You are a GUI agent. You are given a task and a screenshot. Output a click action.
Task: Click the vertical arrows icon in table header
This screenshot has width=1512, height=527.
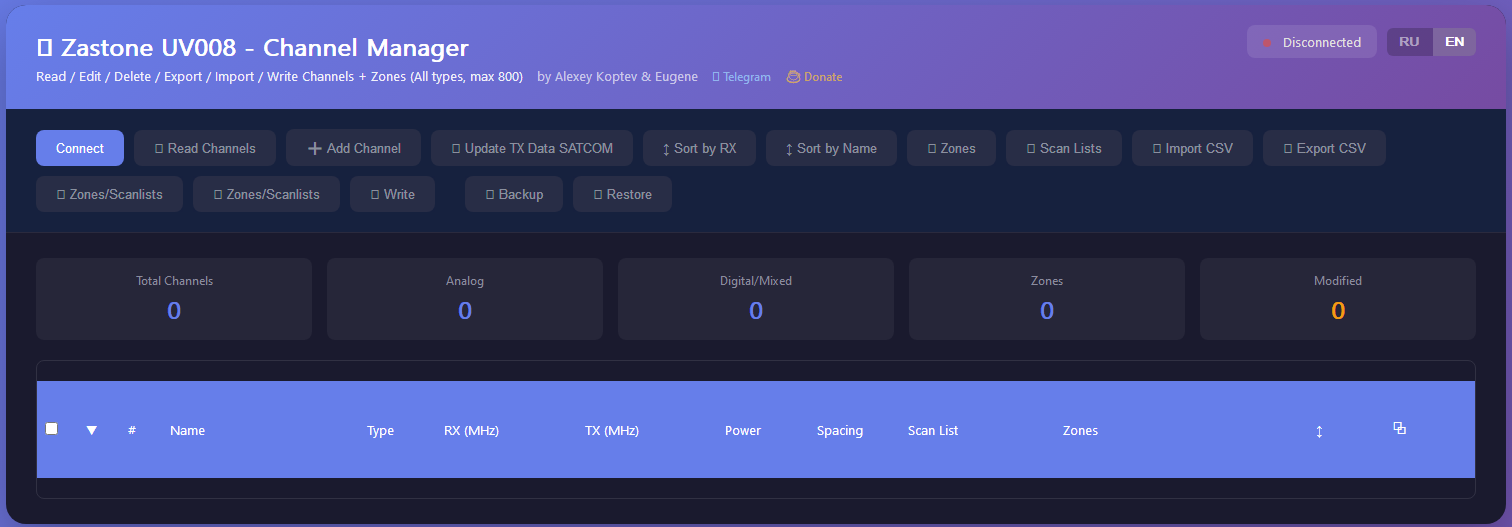[1319, 431]
